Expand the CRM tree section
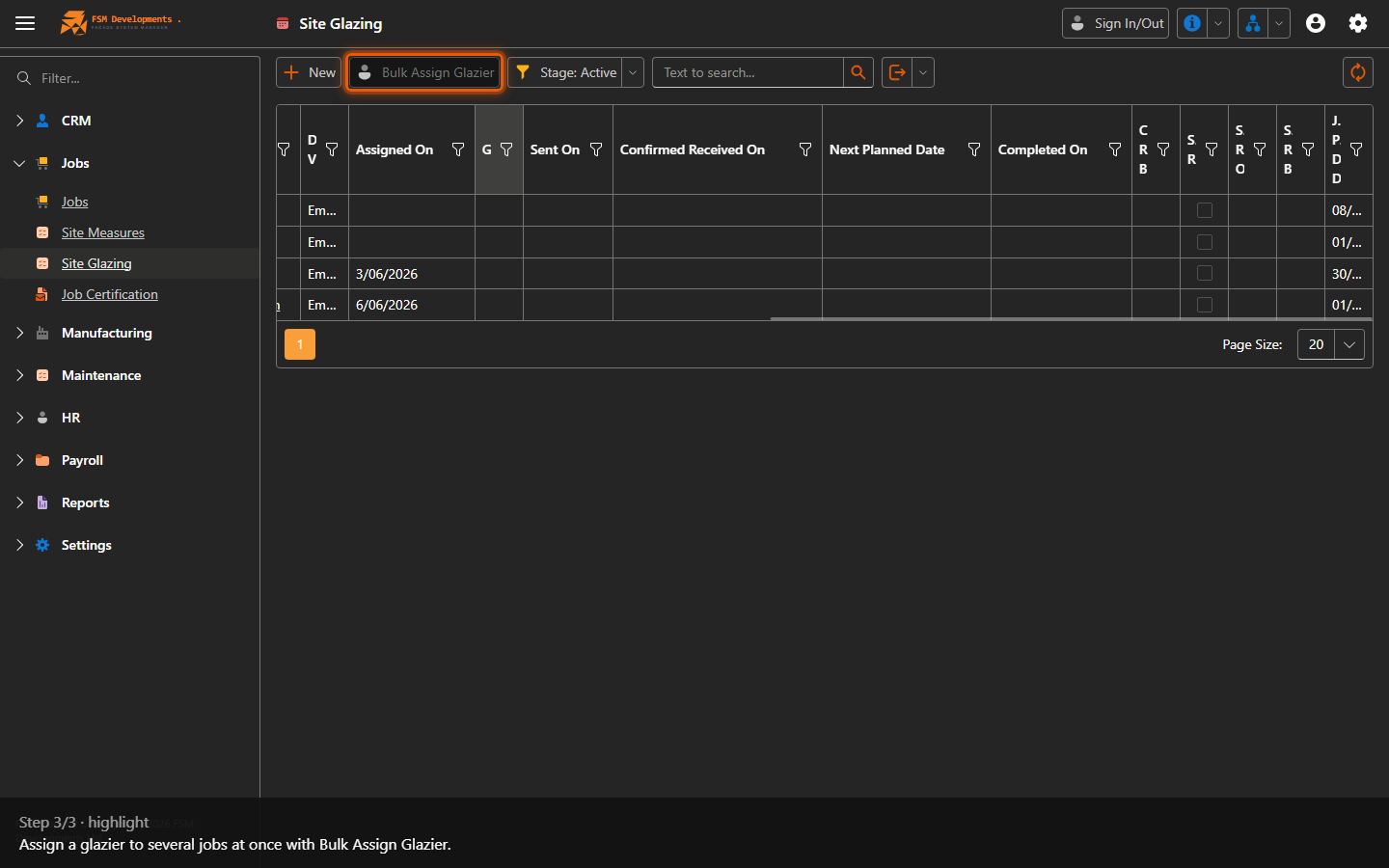This screenshot has height=868, width=1389. pyautogui.click(x=19, y=121)
